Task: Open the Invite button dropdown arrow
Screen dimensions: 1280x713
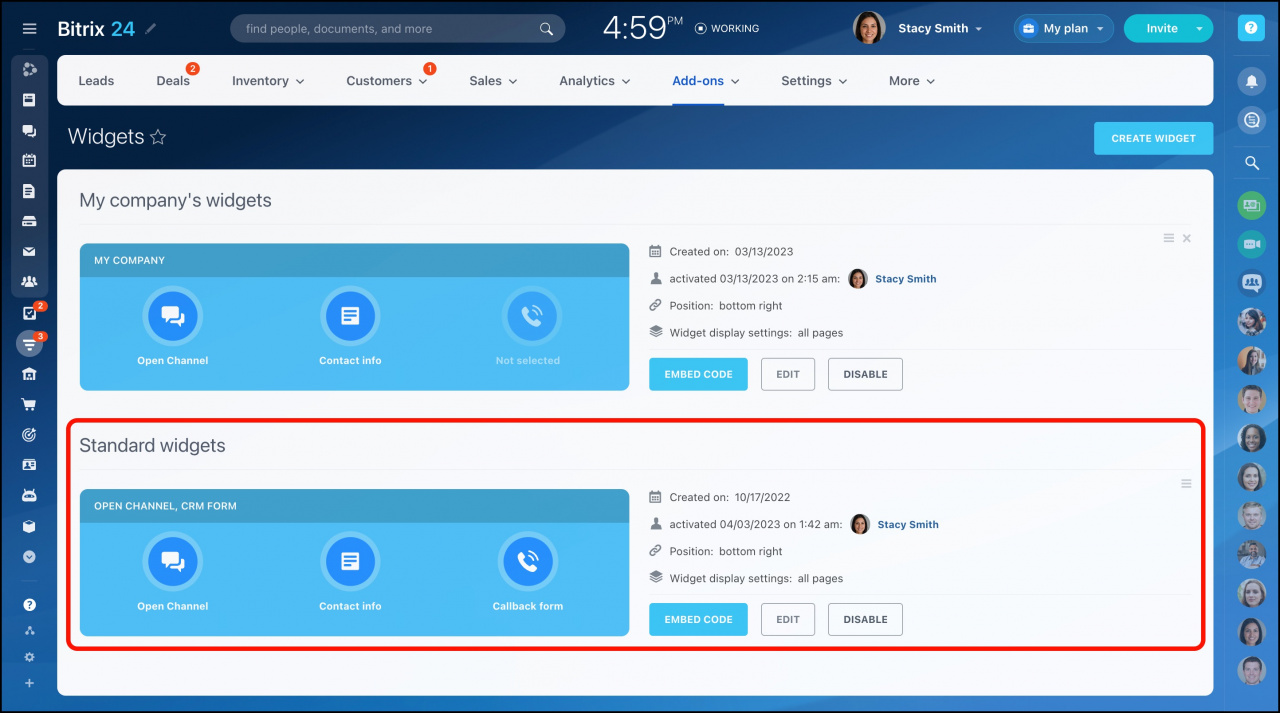Action: click(x=1199, y=29)
